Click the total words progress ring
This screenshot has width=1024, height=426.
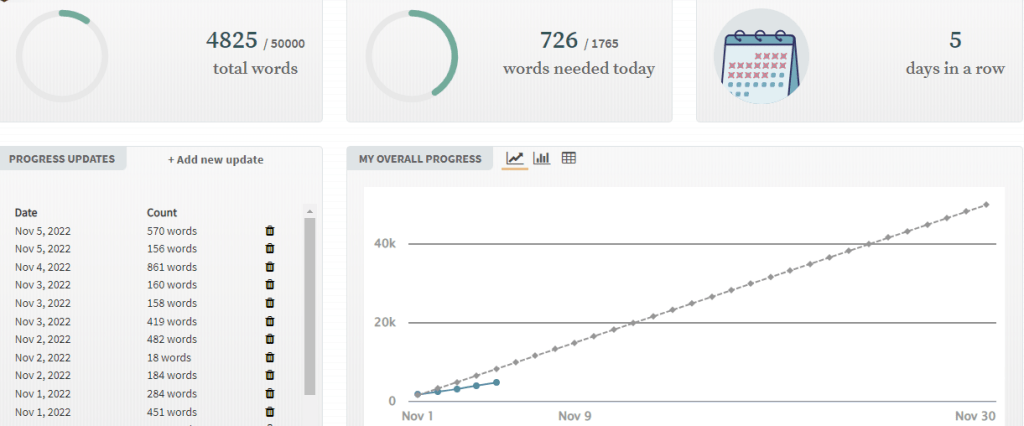pos(62,55)
